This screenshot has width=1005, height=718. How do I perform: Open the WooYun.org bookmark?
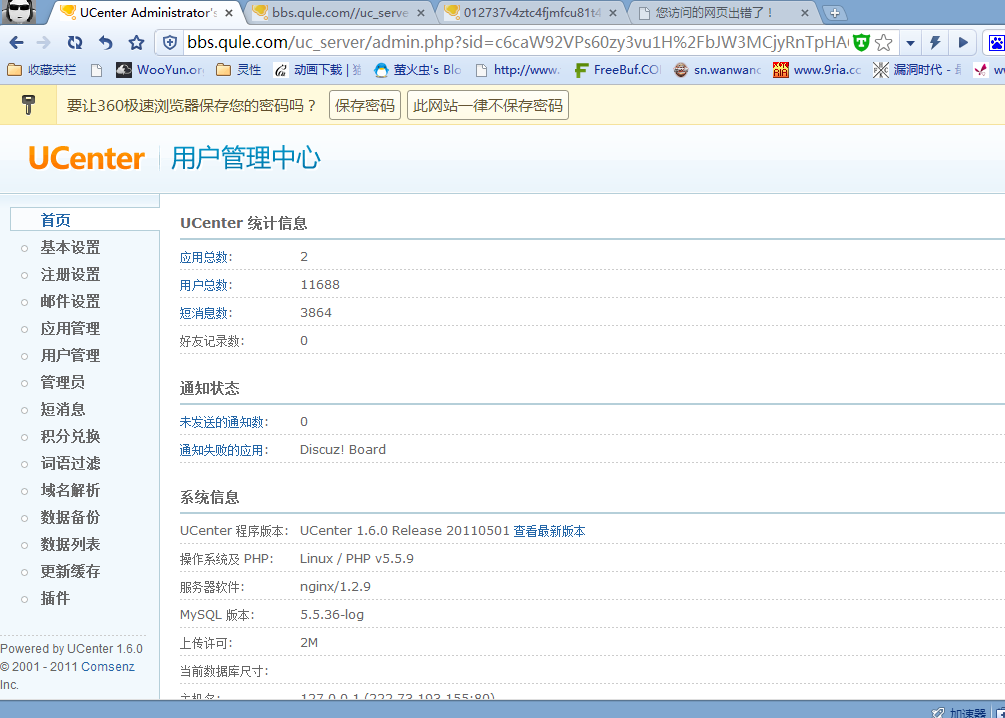pos(160,70)
